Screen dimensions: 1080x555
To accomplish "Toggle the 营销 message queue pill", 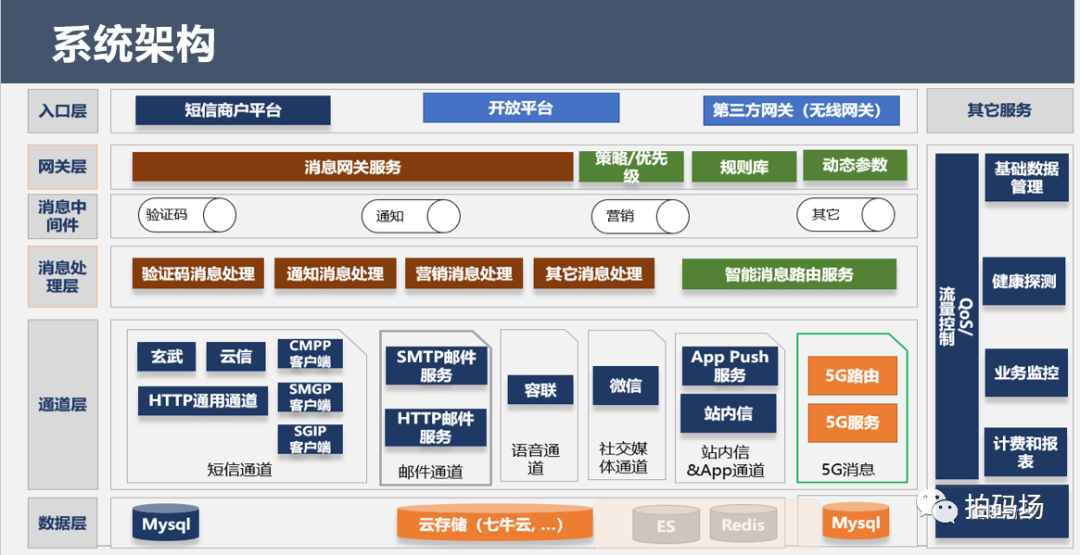I will (639, 216).
